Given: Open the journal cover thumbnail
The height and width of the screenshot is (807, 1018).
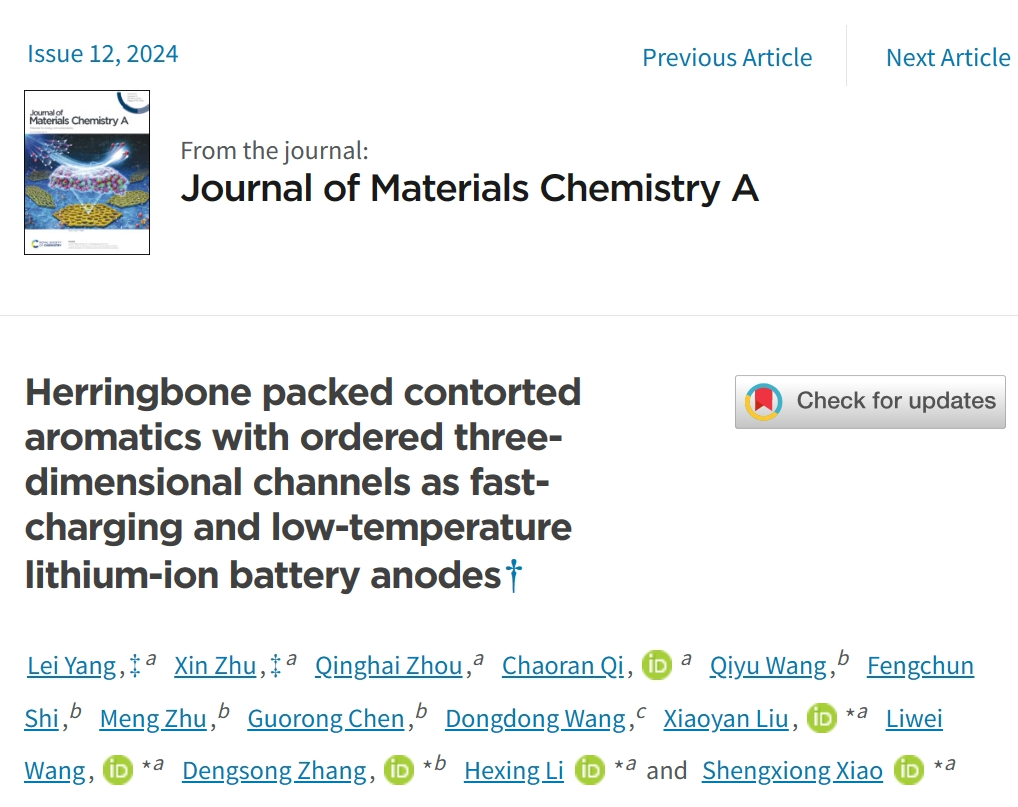Looking at the screenshot, I should (x=87, y=172).
